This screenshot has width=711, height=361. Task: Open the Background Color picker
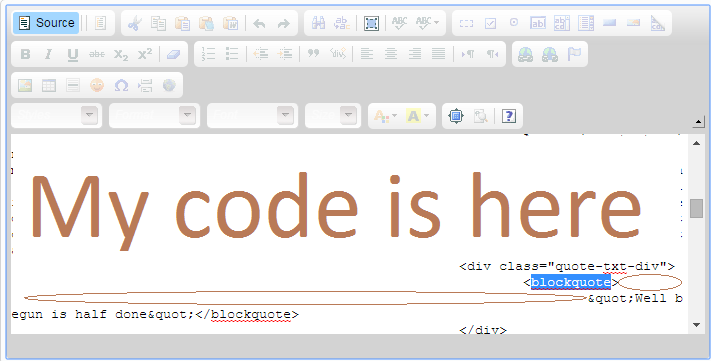(417, 116)
